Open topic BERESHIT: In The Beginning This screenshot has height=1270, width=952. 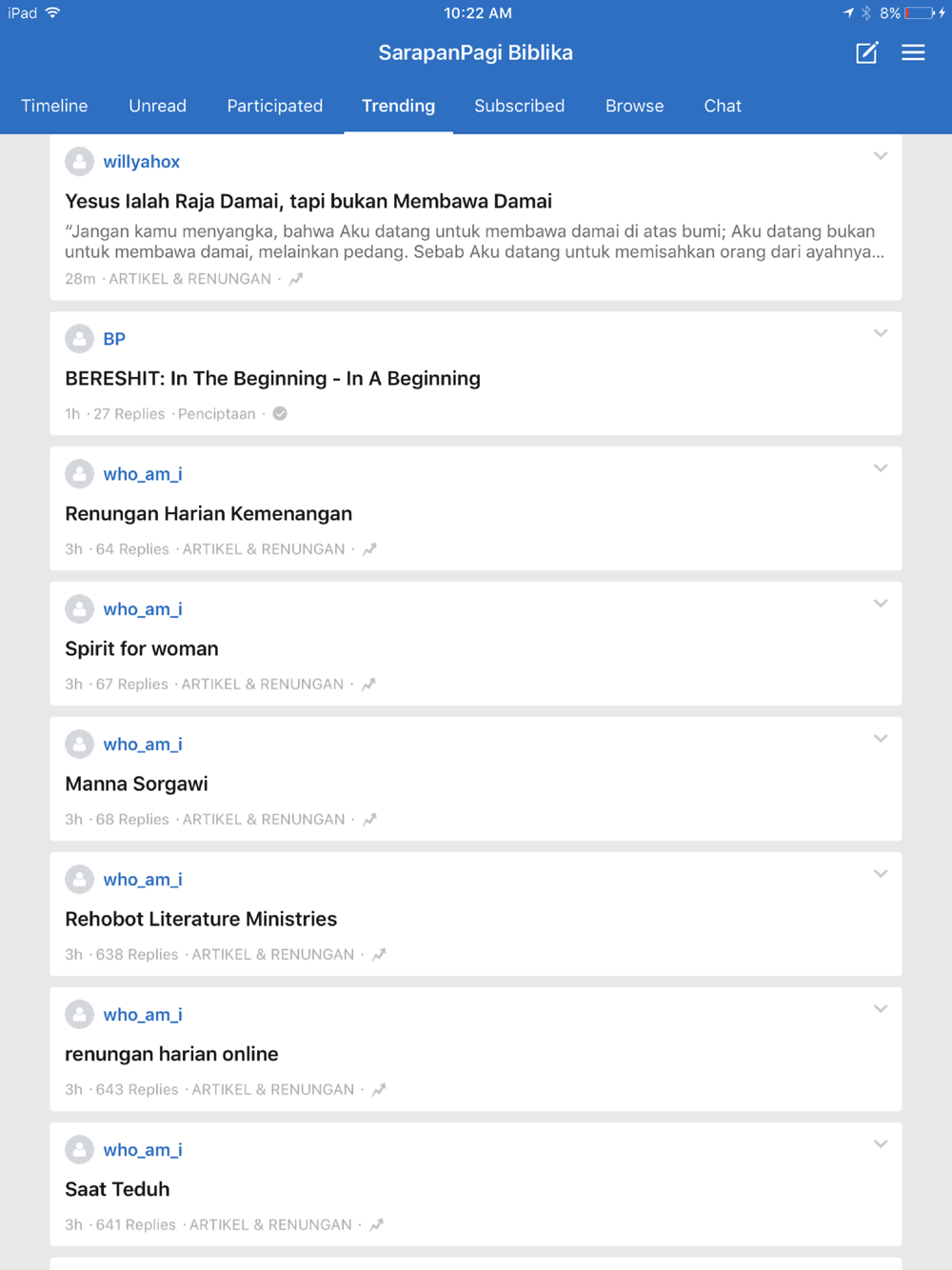pos(272,379)
